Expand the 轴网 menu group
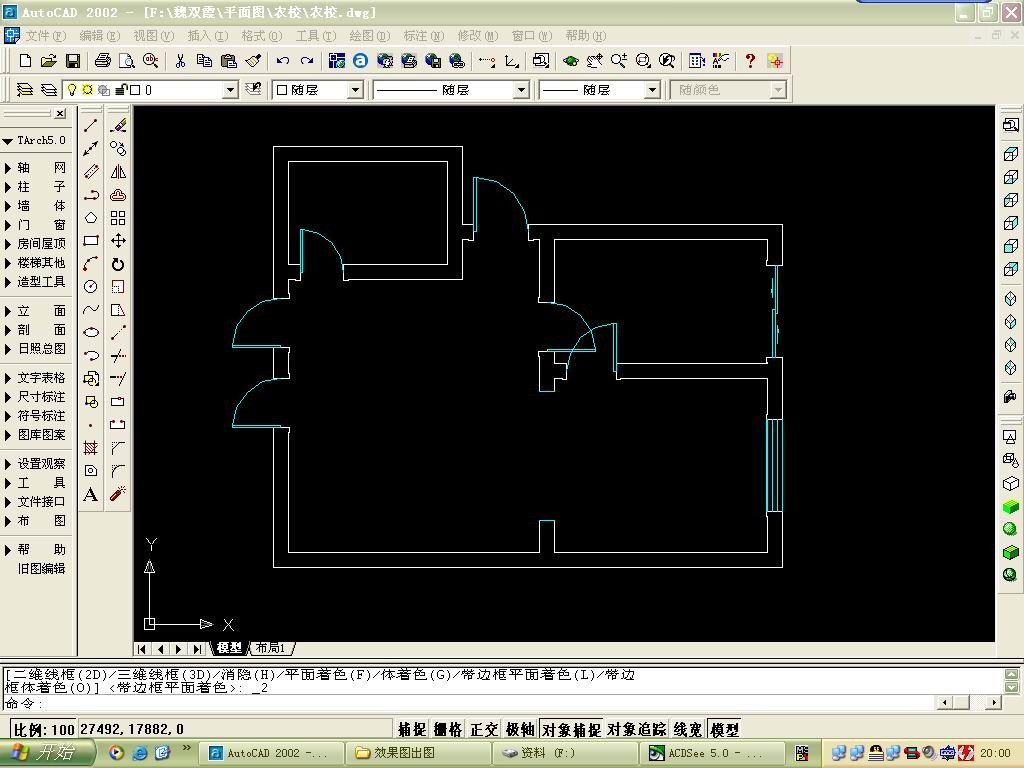1024x768 pixels. pyautogui.click(x=35, y=168)
